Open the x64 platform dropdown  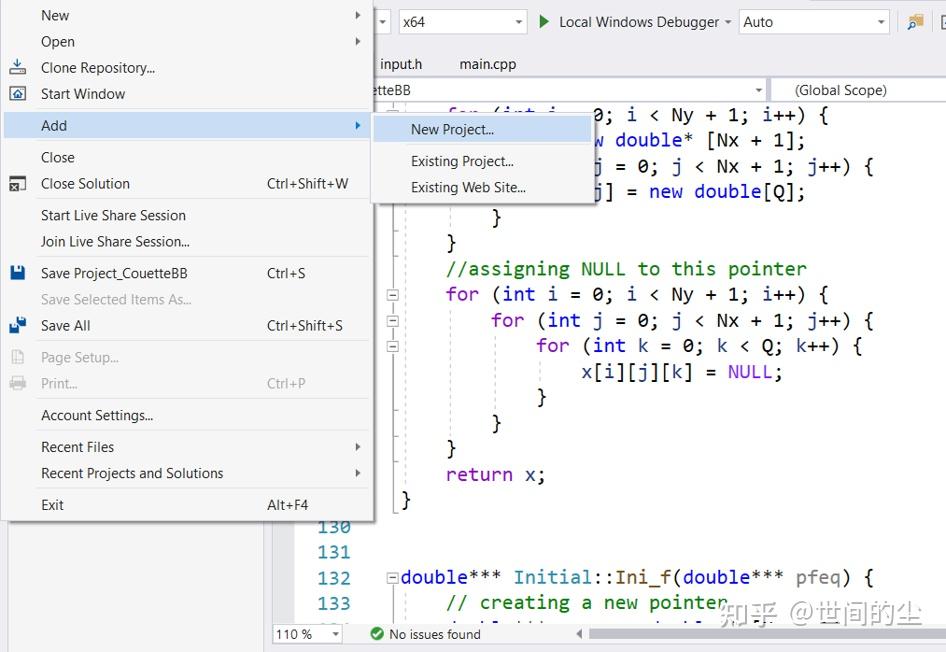pos(518,21)
